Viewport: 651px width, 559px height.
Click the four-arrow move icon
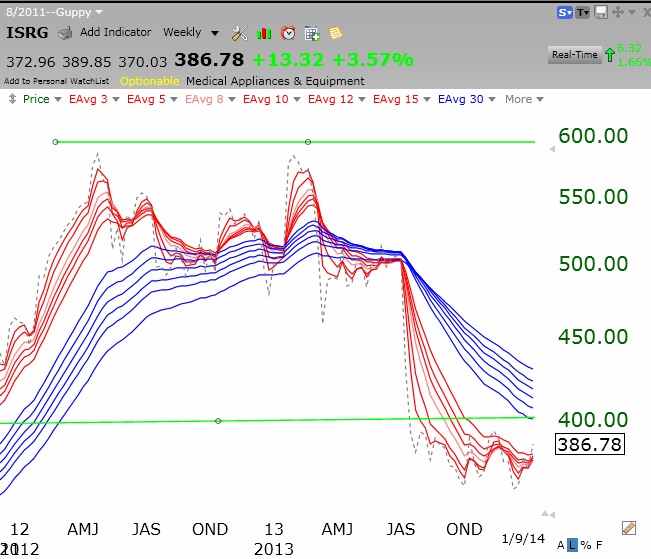[x=618, y=12]
